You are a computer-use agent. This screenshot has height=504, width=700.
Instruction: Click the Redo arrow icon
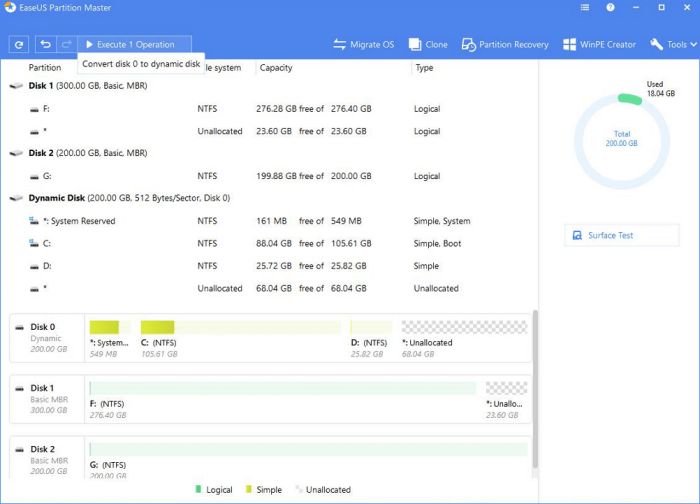[67, 45]
